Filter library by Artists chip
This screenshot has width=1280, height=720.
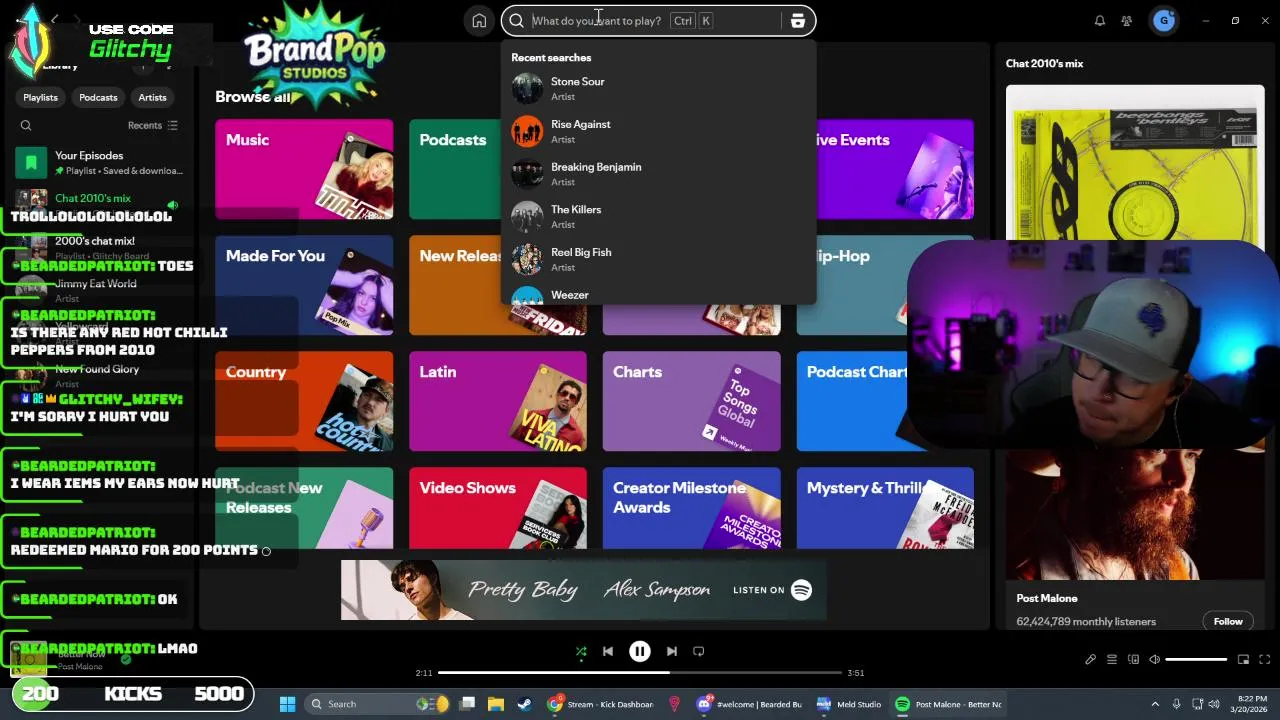(x=152, y=97)
